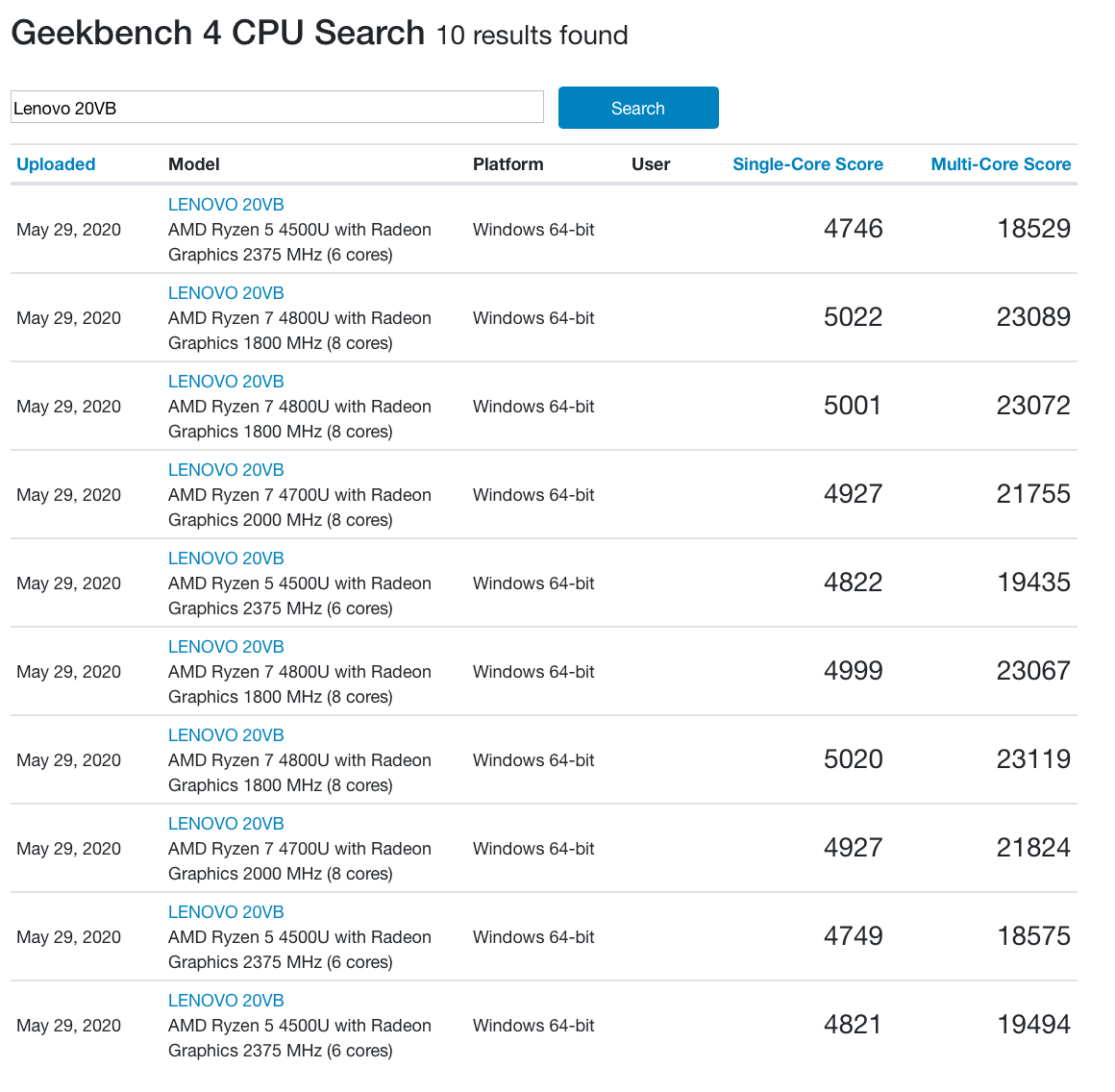Open the LENOVO 20VB result scoring 18575 multi-core
The height and width of the screenshot is (1092, 1115).
tap(226, 912)
